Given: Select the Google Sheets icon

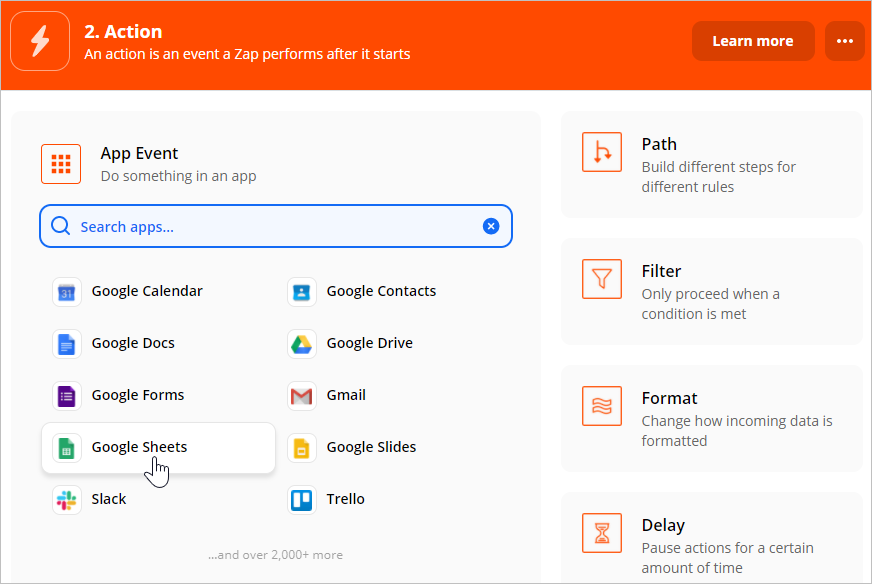Looking at the screenshot, I should click(x=67, y=448).
